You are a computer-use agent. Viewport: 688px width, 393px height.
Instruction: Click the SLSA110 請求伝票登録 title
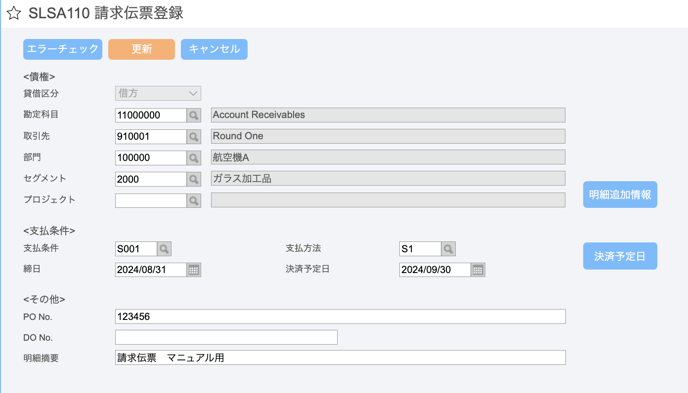(106, 13)
